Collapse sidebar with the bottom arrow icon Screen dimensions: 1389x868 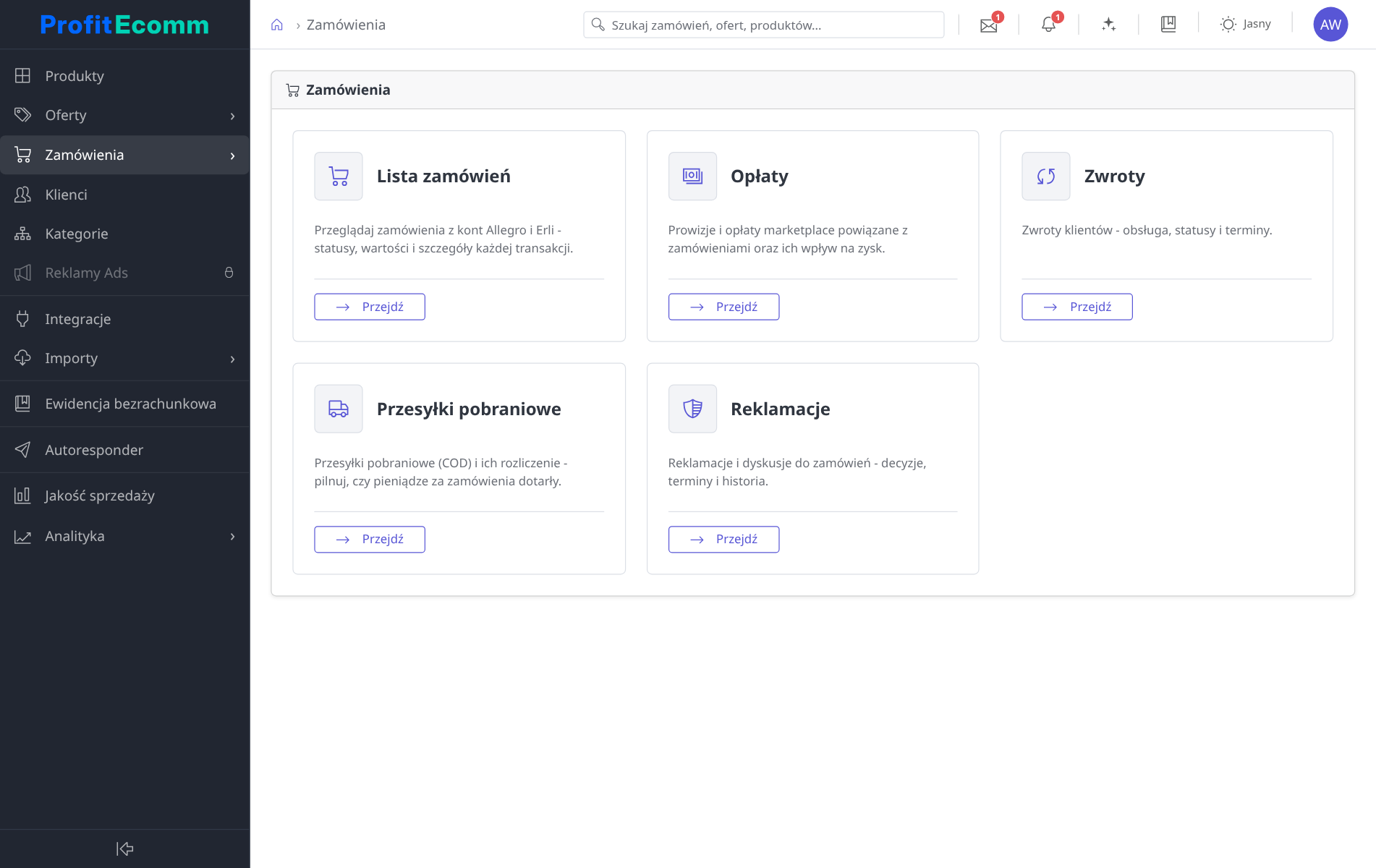click(x=124, y=848)
